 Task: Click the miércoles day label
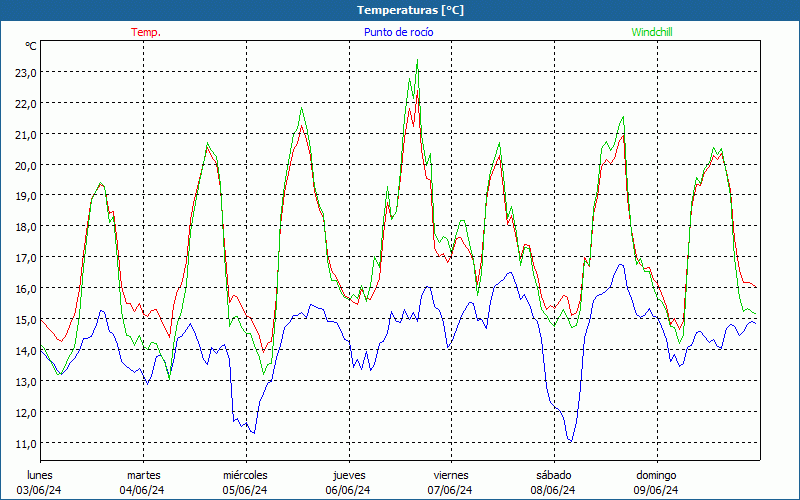click(x=245, y=475)
